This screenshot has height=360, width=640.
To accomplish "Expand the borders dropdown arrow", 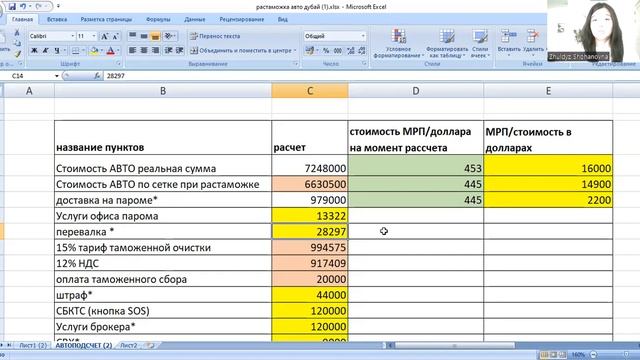I will (x=83, y=51).
